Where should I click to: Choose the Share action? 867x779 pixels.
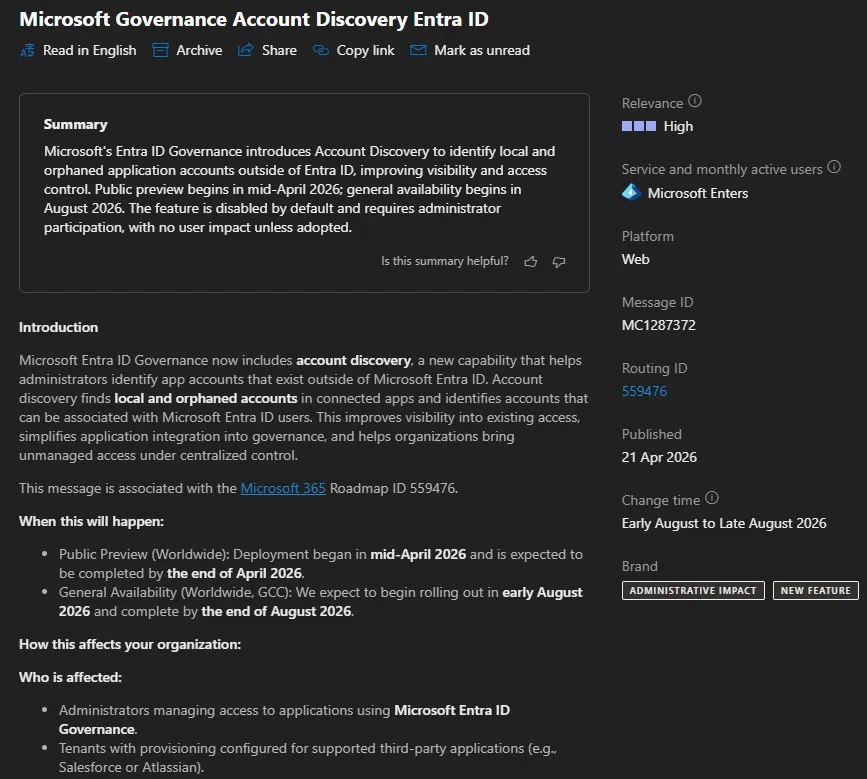point(267,50)
